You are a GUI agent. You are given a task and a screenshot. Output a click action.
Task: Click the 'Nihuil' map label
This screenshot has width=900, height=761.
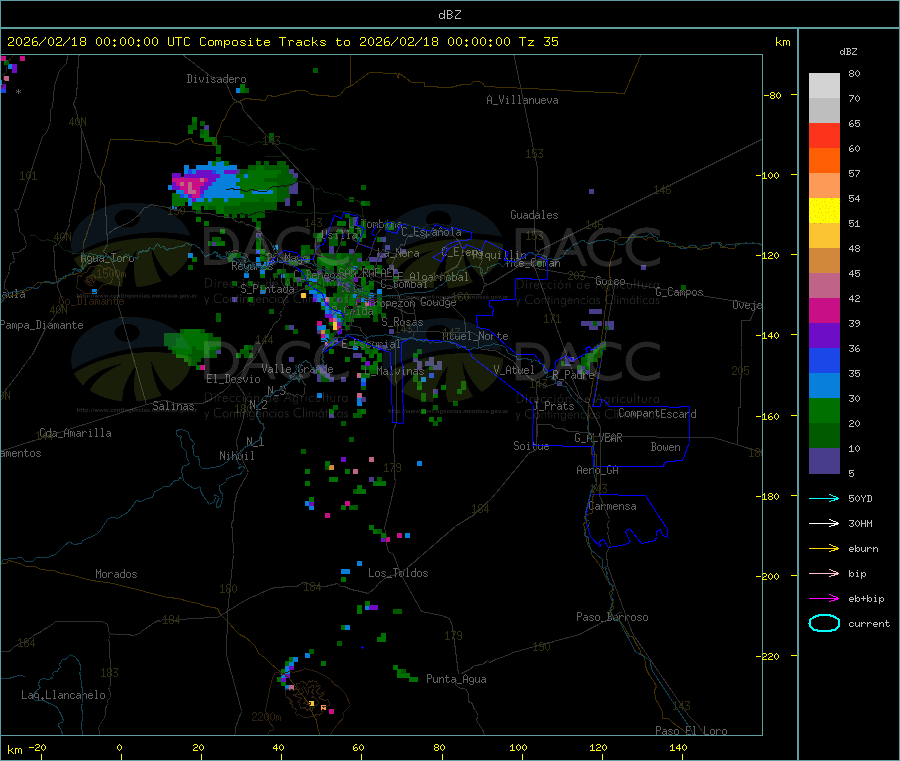pos(237,456)
